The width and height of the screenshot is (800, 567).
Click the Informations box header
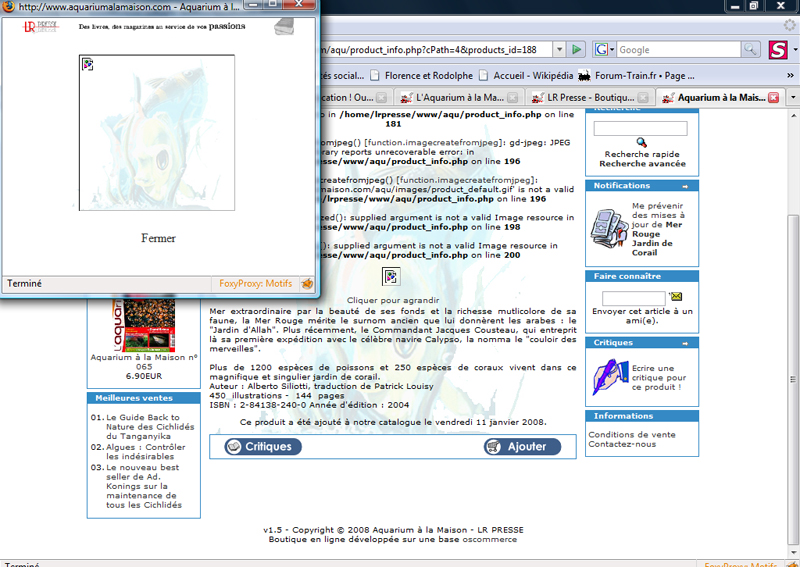pyautogui.click(x=642, y=416)
